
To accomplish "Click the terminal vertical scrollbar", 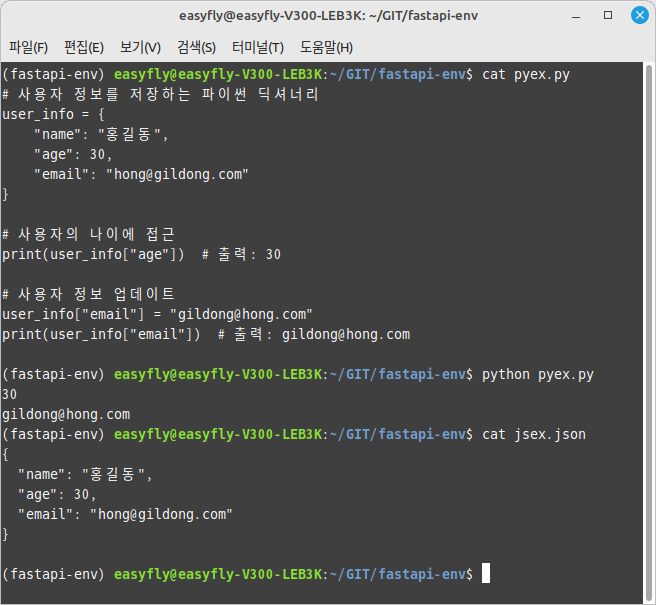I will coord(649,333).
